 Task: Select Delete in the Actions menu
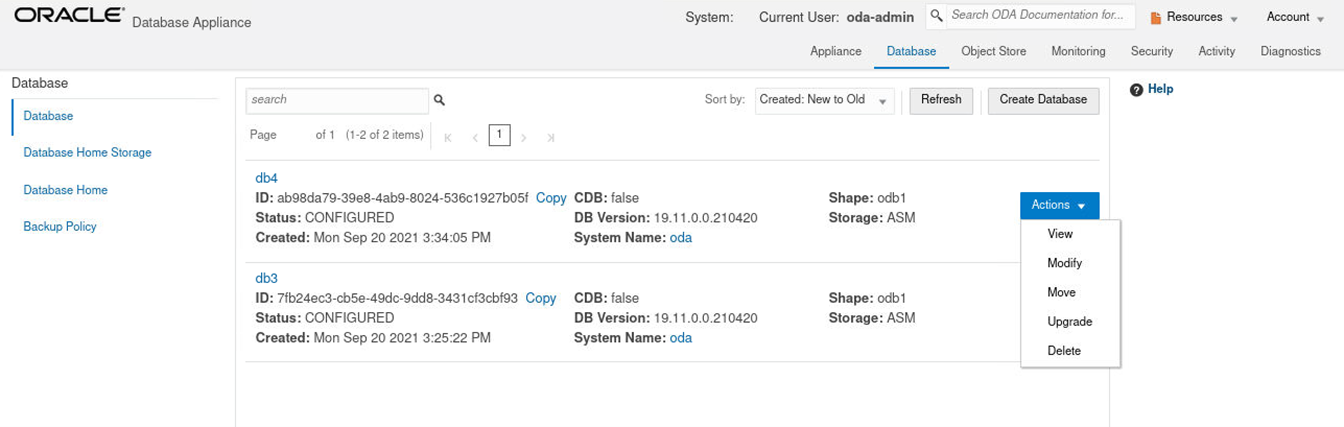(x=1064, y=351)
